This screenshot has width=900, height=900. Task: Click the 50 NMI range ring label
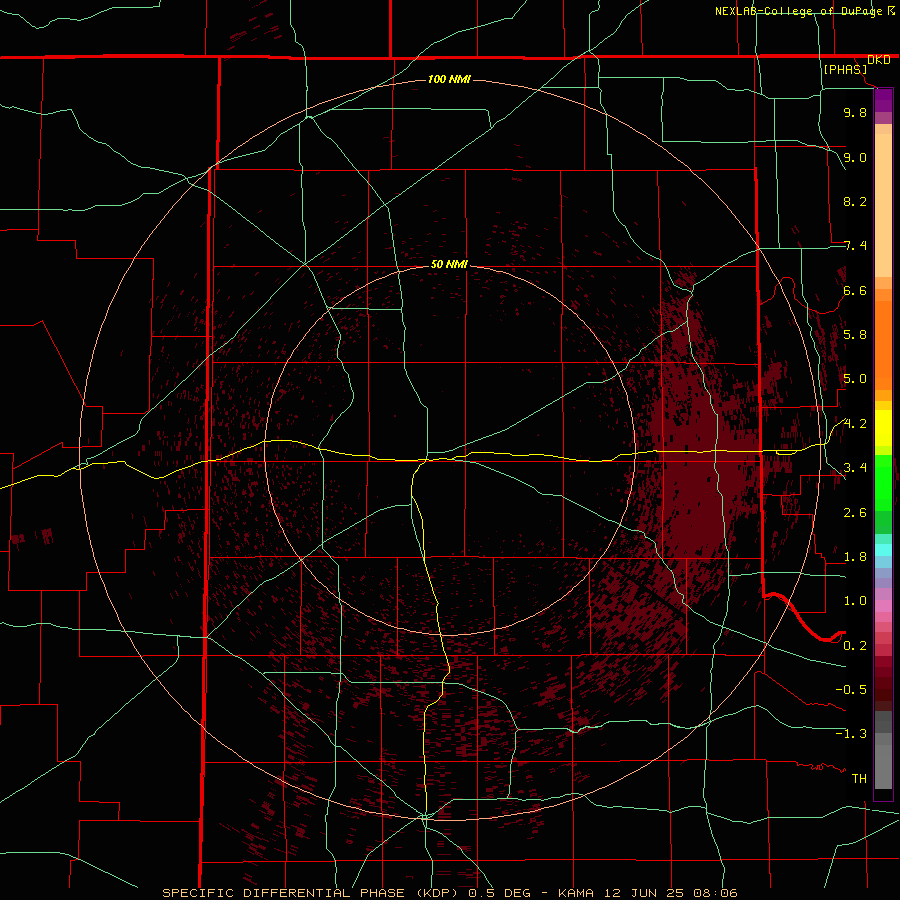(x=449, y=264)
